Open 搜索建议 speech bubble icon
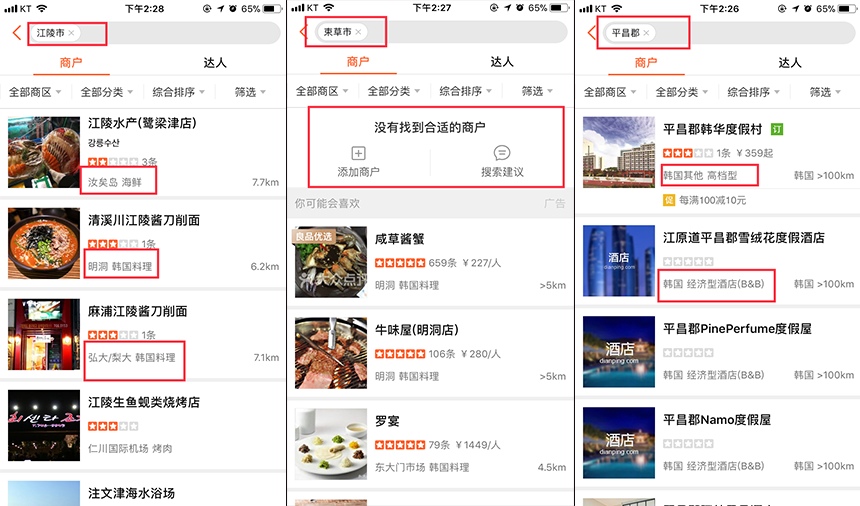The width and height of the screenshot is (860, 506). [502, 153]
